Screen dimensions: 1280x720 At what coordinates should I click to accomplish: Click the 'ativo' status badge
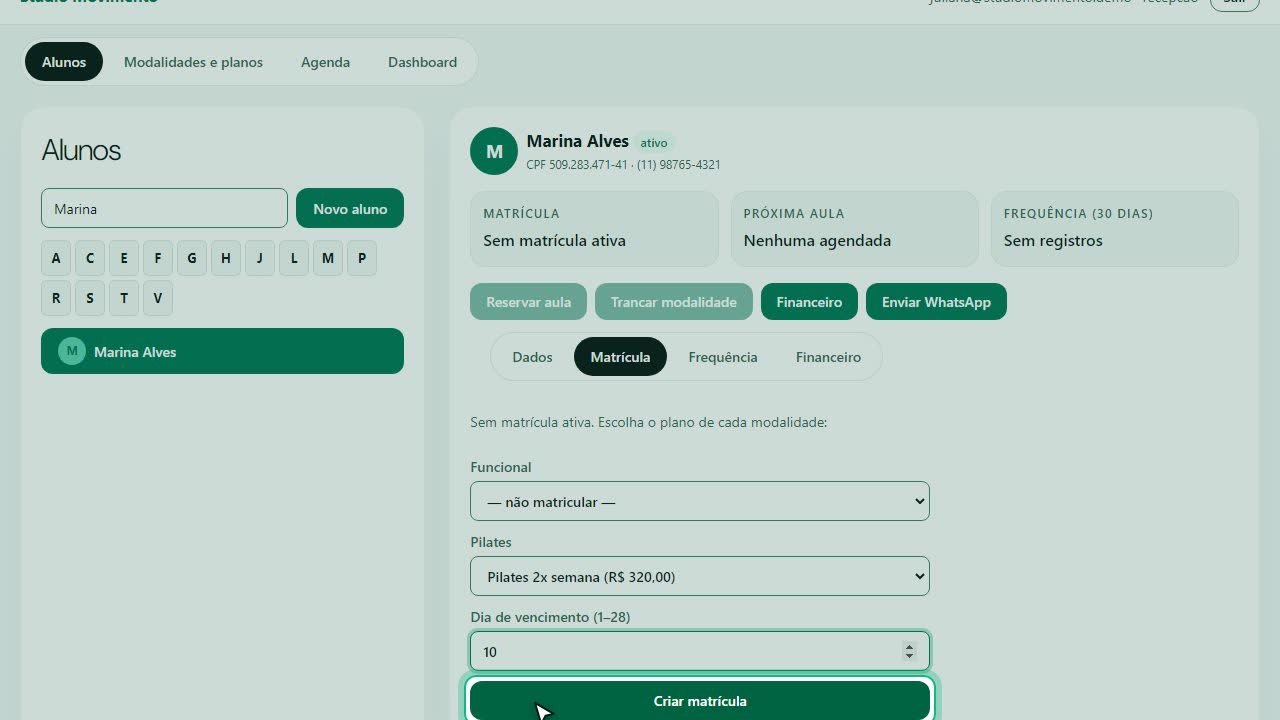654,143
